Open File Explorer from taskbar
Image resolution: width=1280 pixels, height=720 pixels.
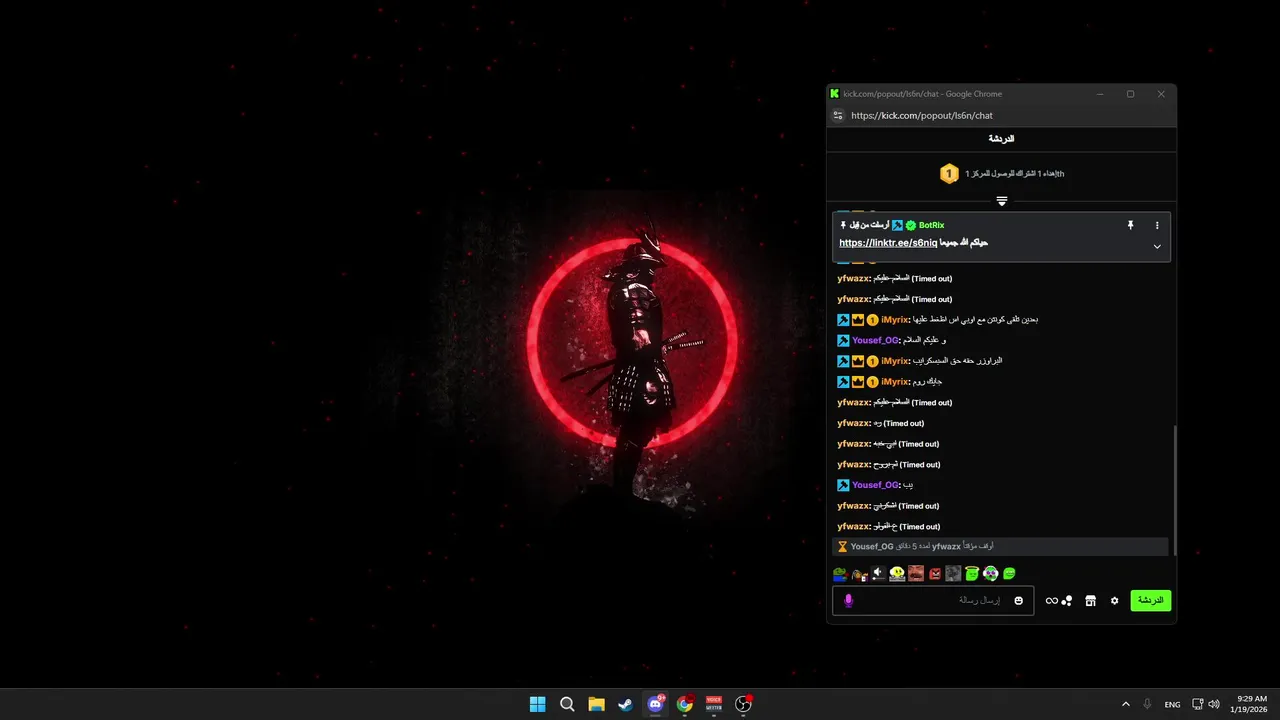coord(596,704)
